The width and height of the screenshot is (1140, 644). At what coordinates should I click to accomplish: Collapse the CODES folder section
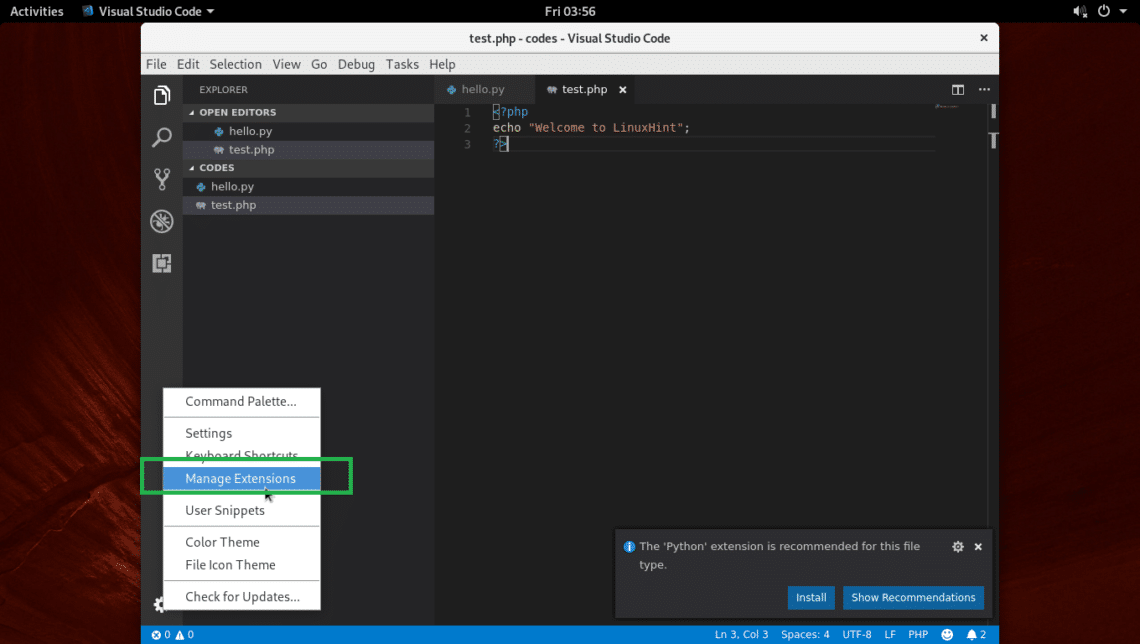pyautogui.click(x=216, y=168)
